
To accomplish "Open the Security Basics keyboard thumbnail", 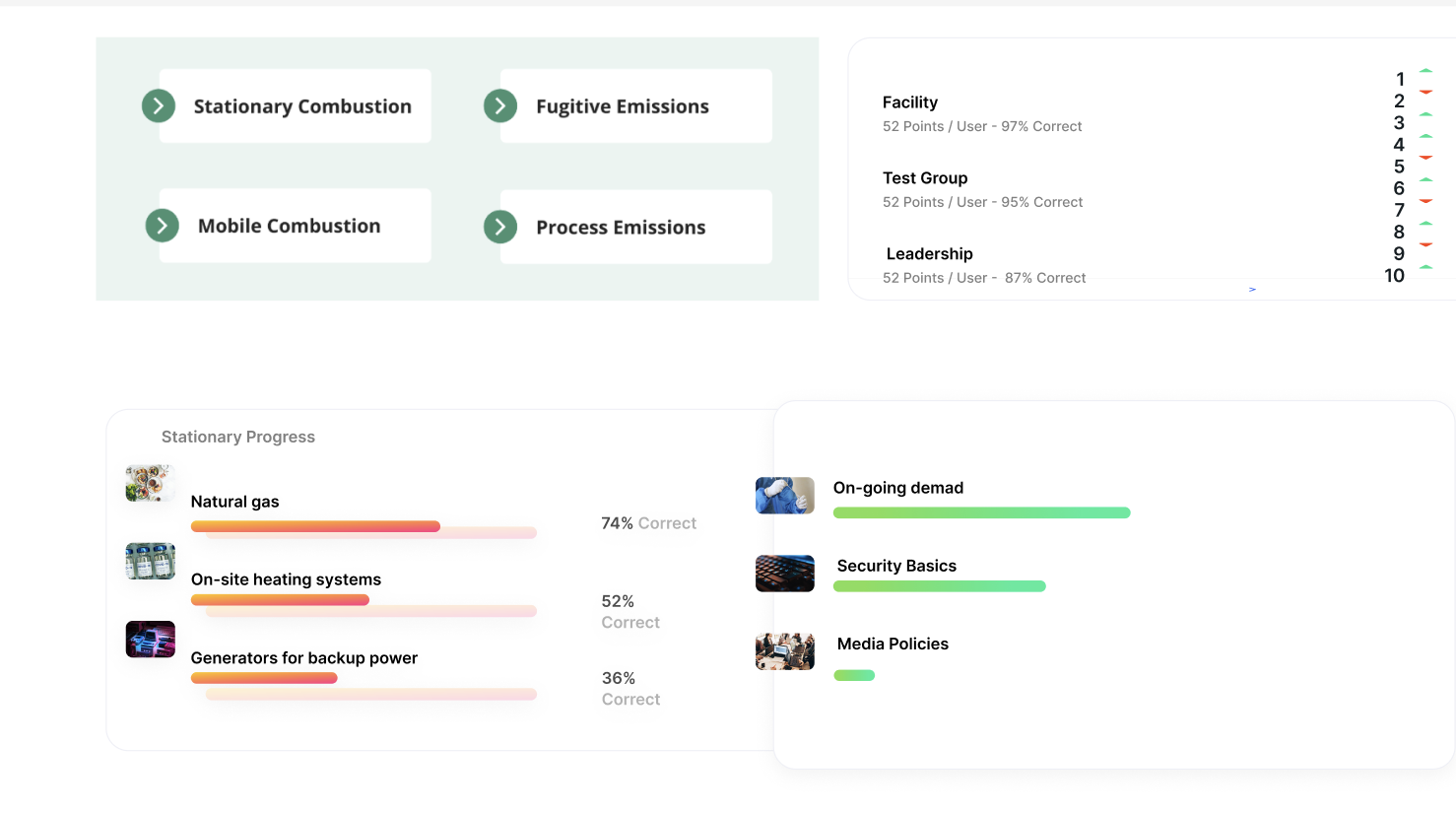I will coord(784,574).
